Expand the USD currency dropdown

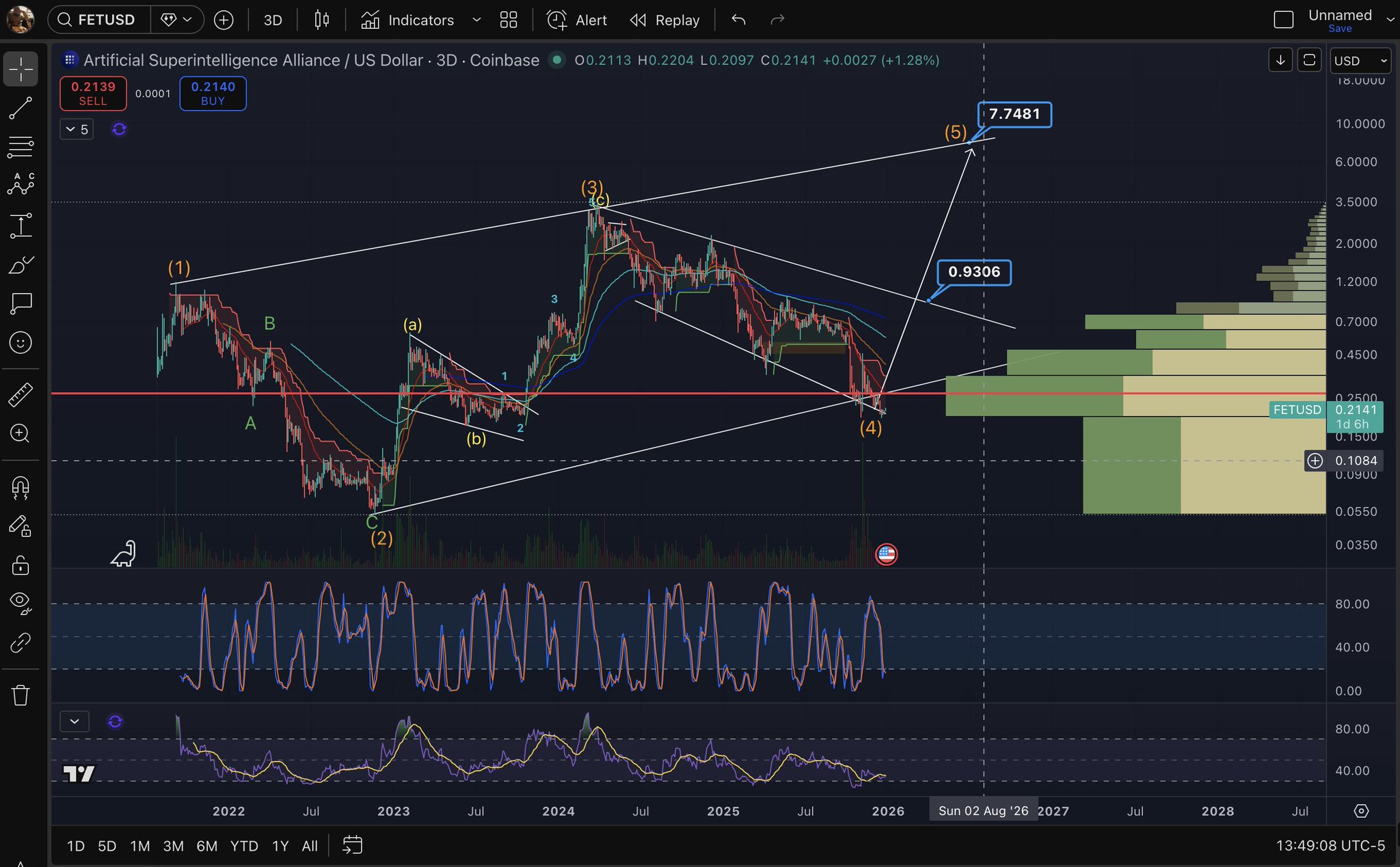click(x=1360, y=61)
